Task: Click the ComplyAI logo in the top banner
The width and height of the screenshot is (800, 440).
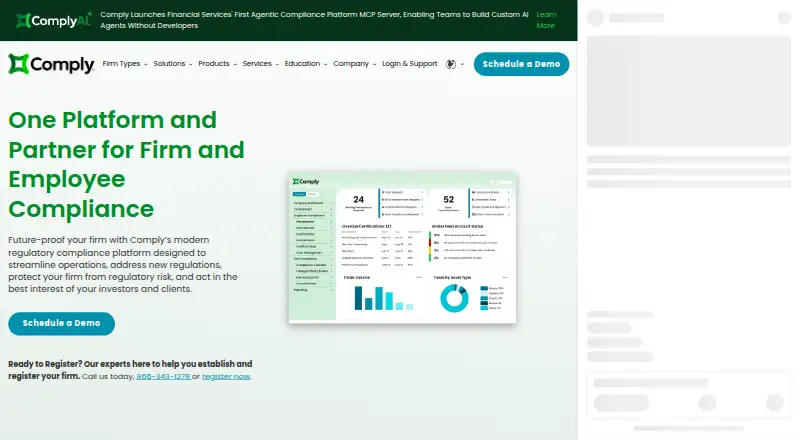Action: coord(54,20)
